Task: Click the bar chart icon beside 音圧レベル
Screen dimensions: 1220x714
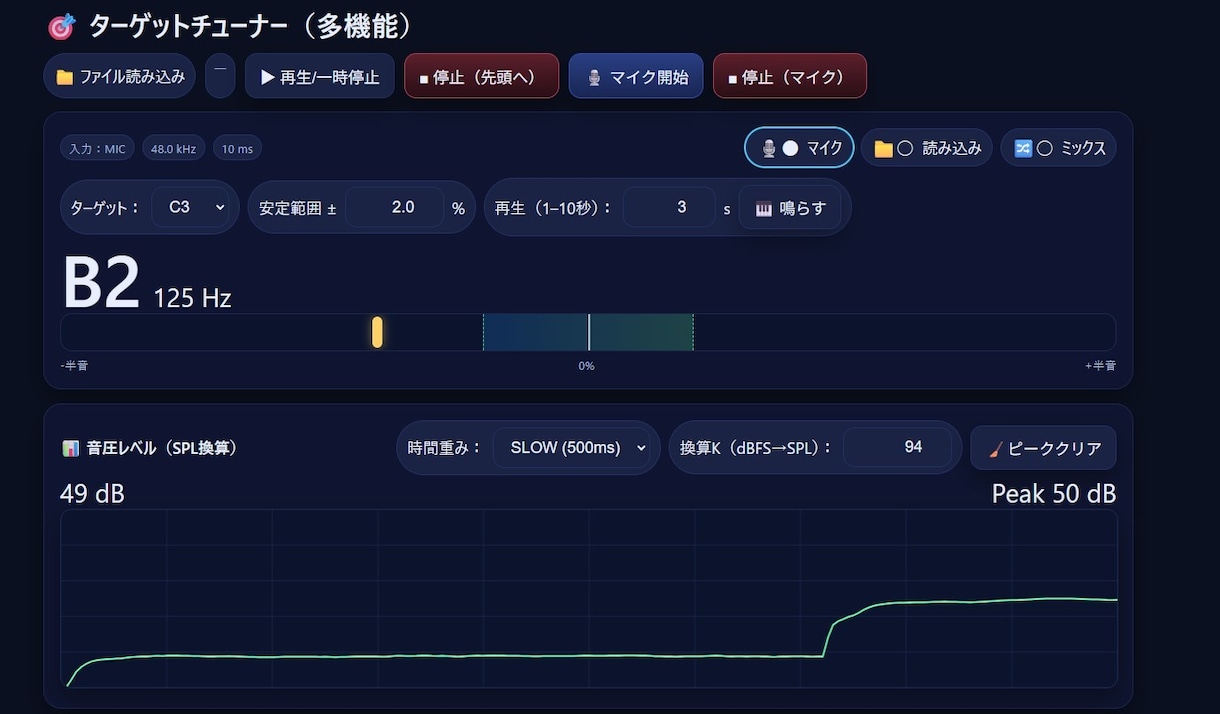Action: pyautogui.click(x=70, y=448)
